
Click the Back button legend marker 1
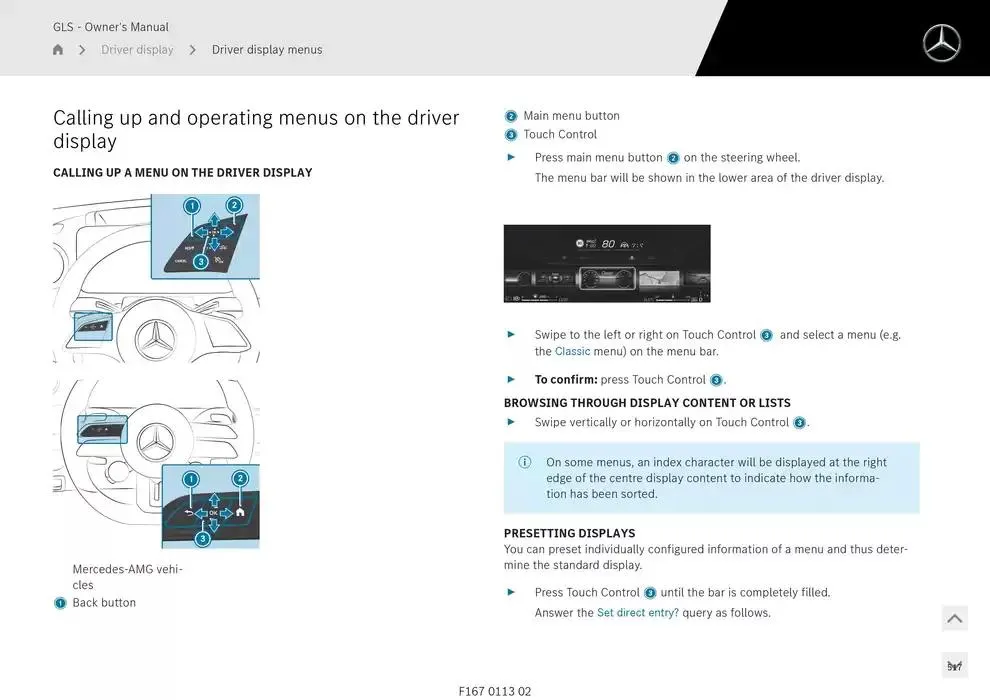tap(60, 603)
